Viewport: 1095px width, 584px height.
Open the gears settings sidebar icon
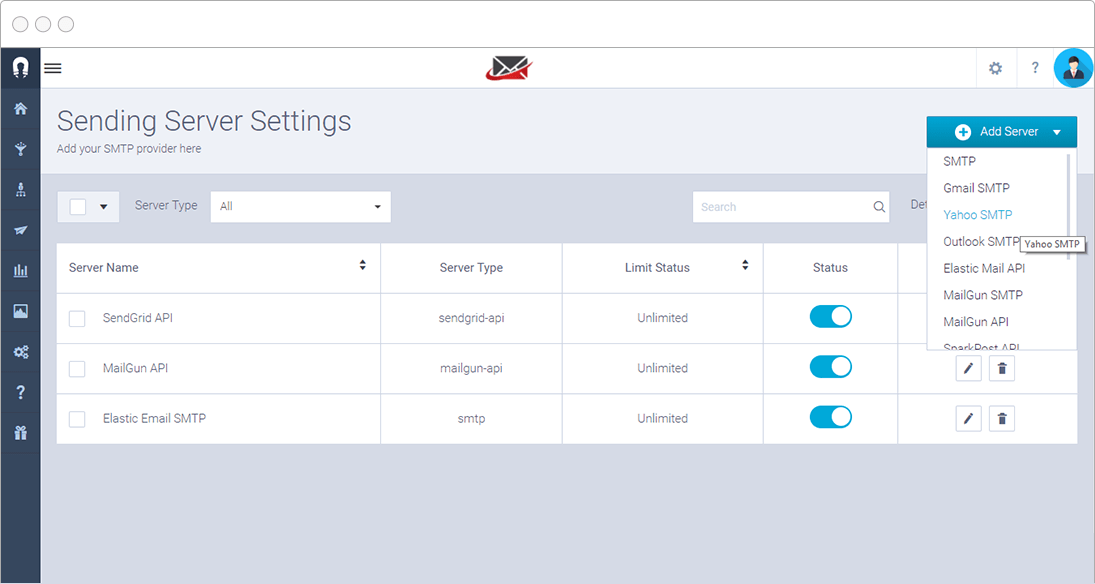[20, 351]
